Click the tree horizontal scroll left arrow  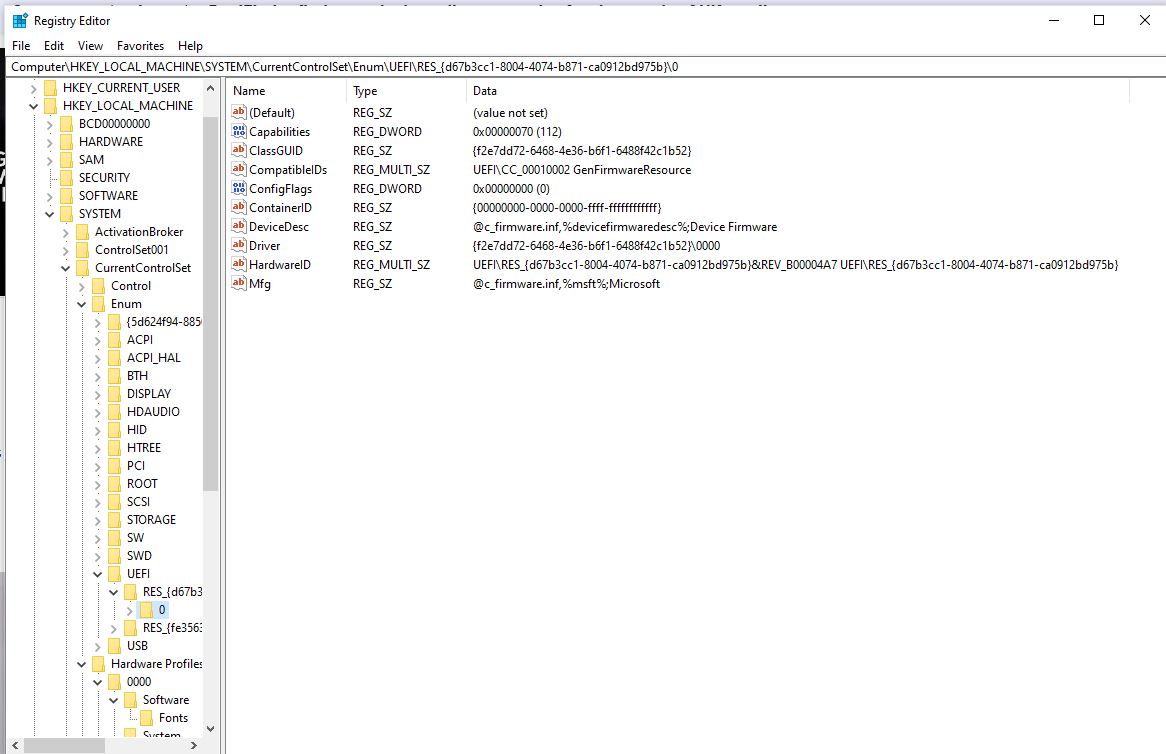[x=16, y=745]
